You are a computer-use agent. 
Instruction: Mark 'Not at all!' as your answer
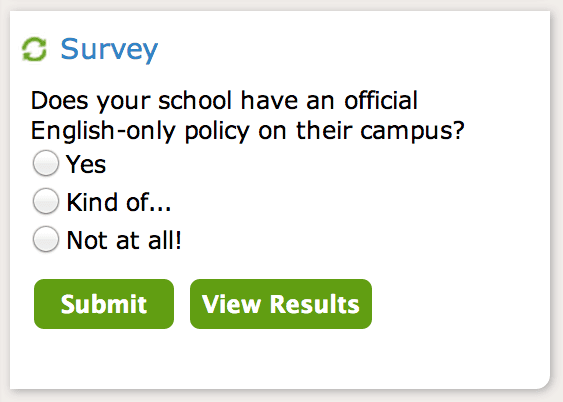[x=46, y=239]
